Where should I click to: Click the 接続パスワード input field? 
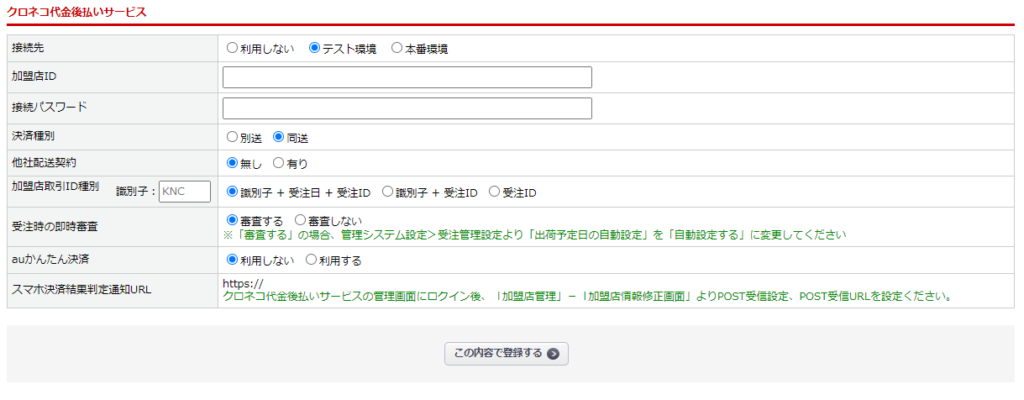coord(407,108)
